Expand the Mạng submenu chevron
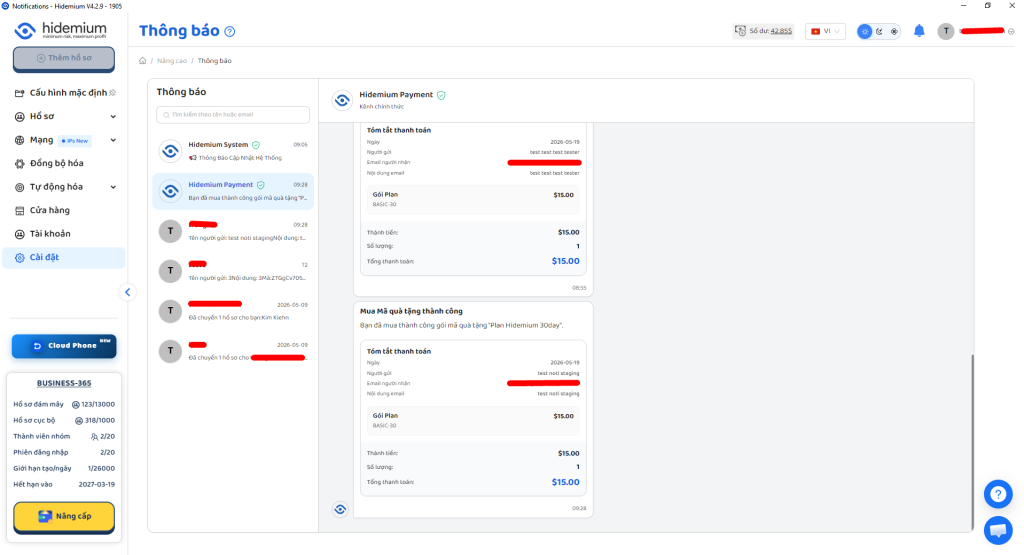 click(113, 140)
